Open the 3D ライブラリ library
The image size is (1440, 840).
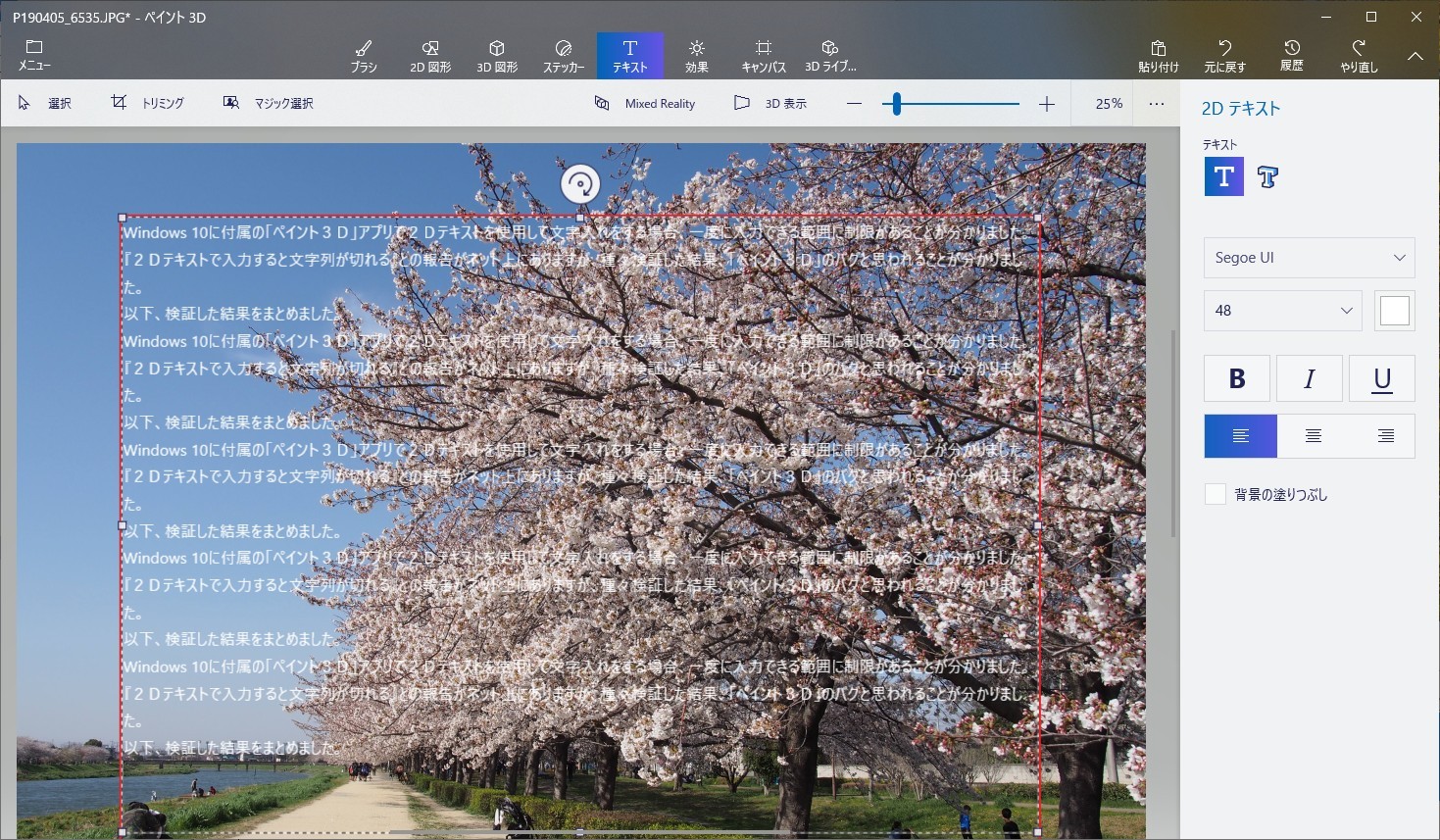click(830, 56)
